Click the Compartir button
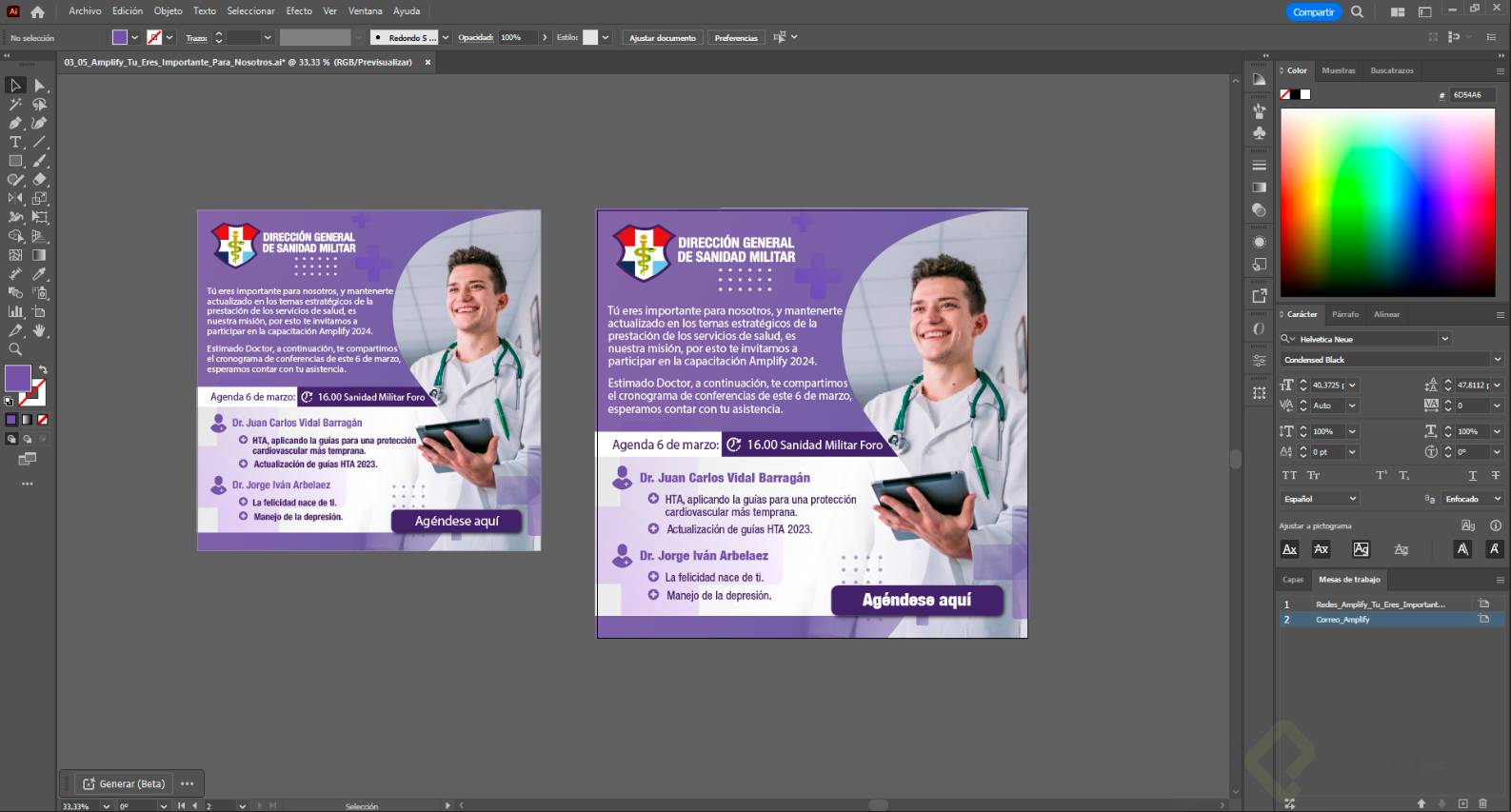Image resolution: width=1511 pixels, height=812 pixels. 1313,12
